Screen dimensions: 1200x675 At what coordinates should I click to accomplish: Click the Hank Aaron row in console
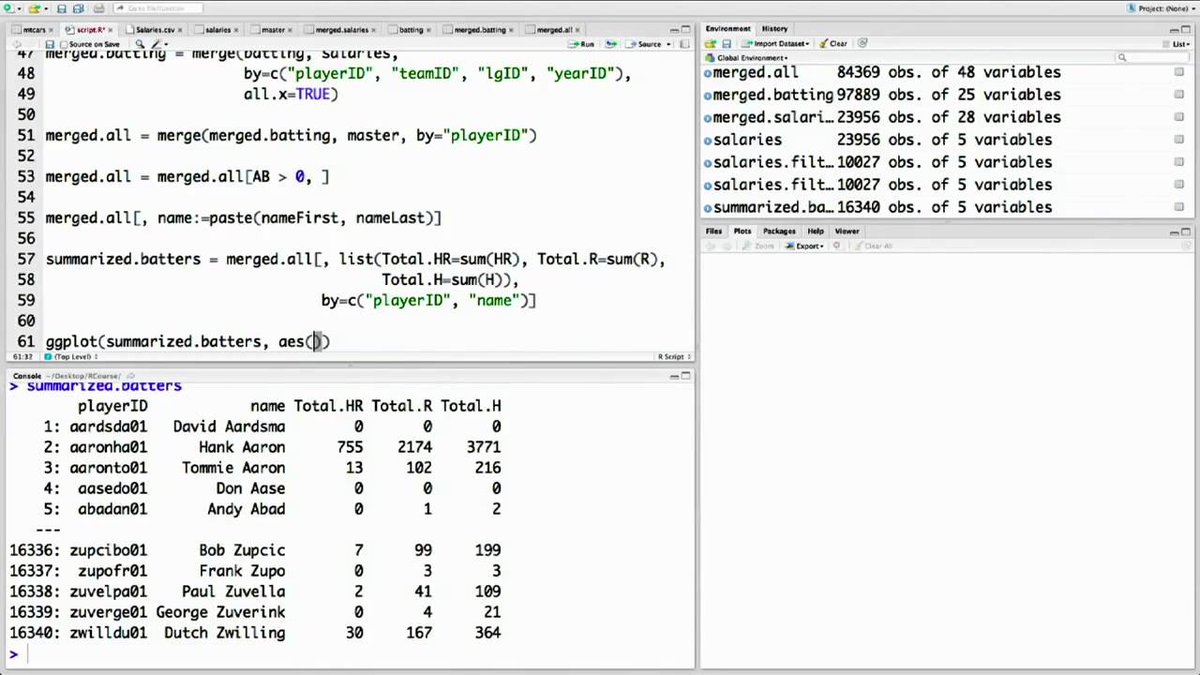coord(255,447)
